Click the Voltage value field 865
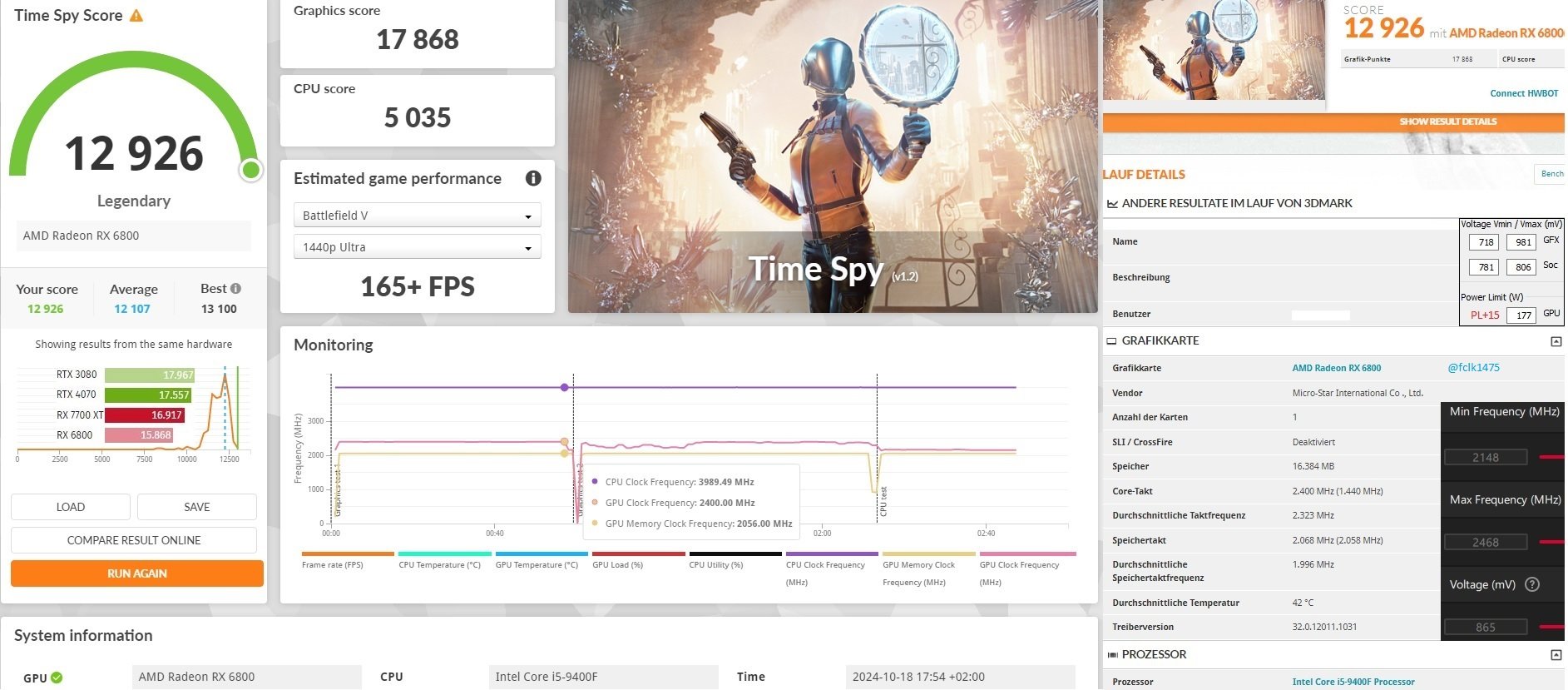The width and height of the screenshot is (1568, 690). point(1486,627)
